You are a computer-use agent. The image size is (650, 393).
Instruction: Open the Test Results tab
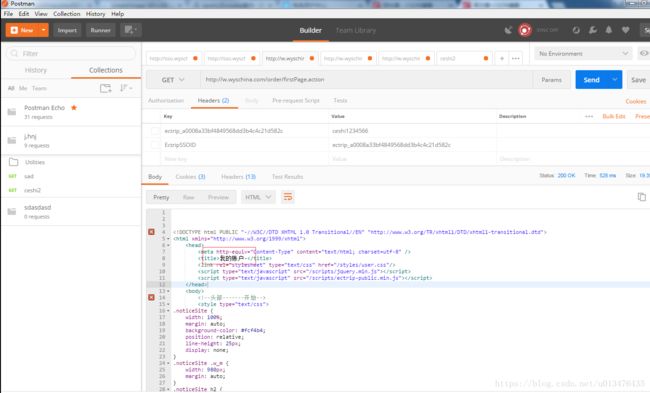(287, 177)
